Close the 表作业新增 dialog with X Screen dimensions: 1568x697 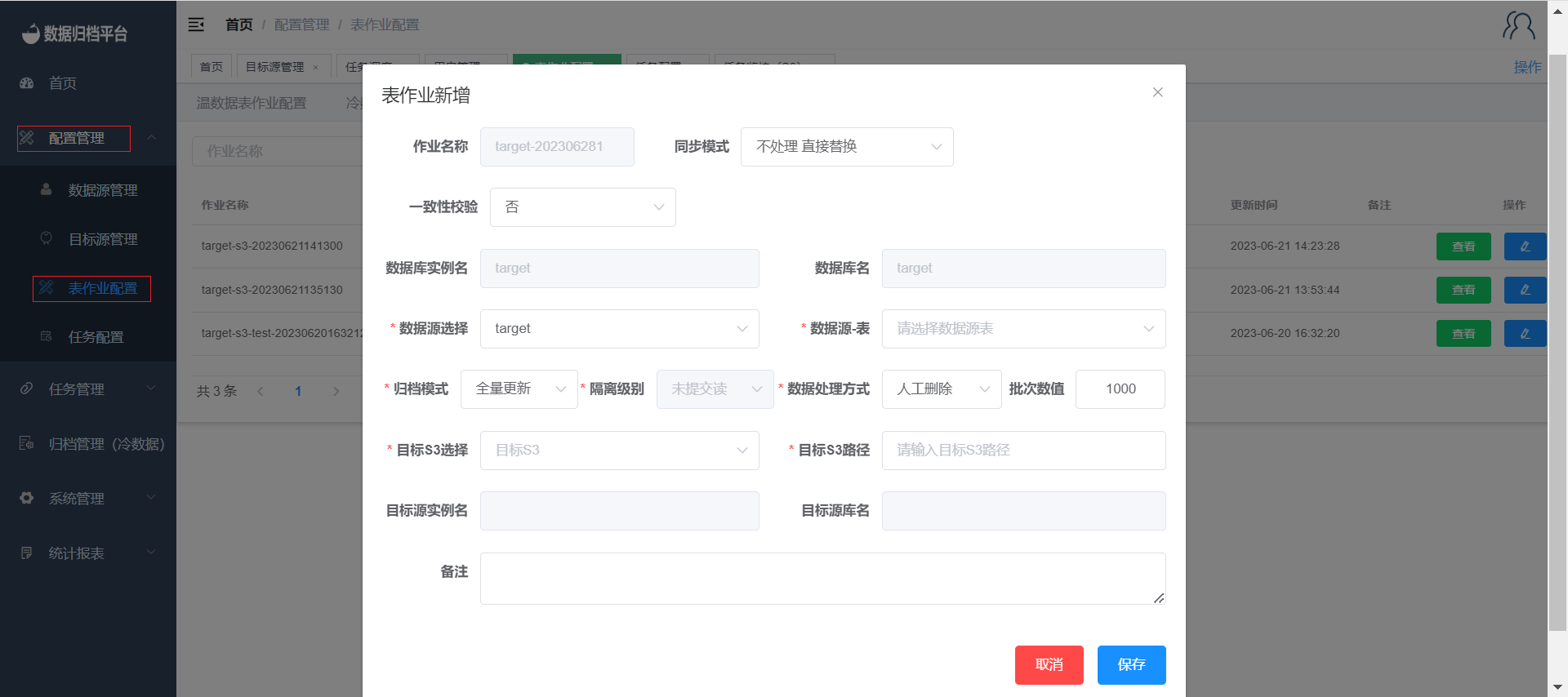point(1157,92)
